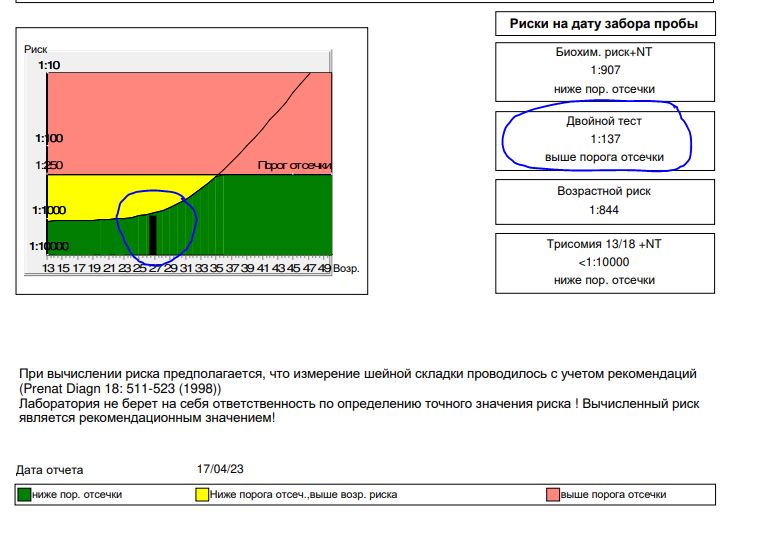
Task: Click the 'Риски на дату забора пробы' header
Action: [604, 24]
